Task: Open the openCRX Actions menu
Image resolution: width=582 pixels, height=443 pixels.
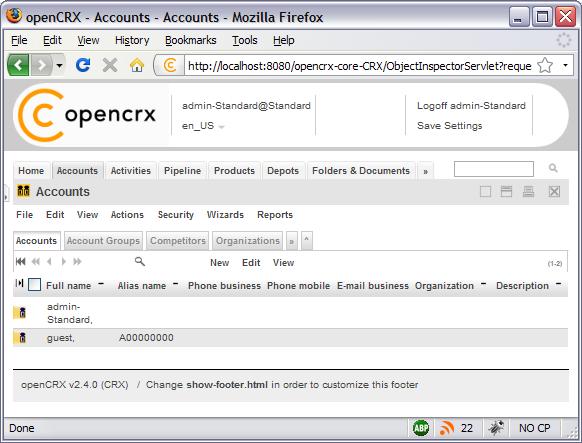Action: pyautogui.click(x=127, y=215)
